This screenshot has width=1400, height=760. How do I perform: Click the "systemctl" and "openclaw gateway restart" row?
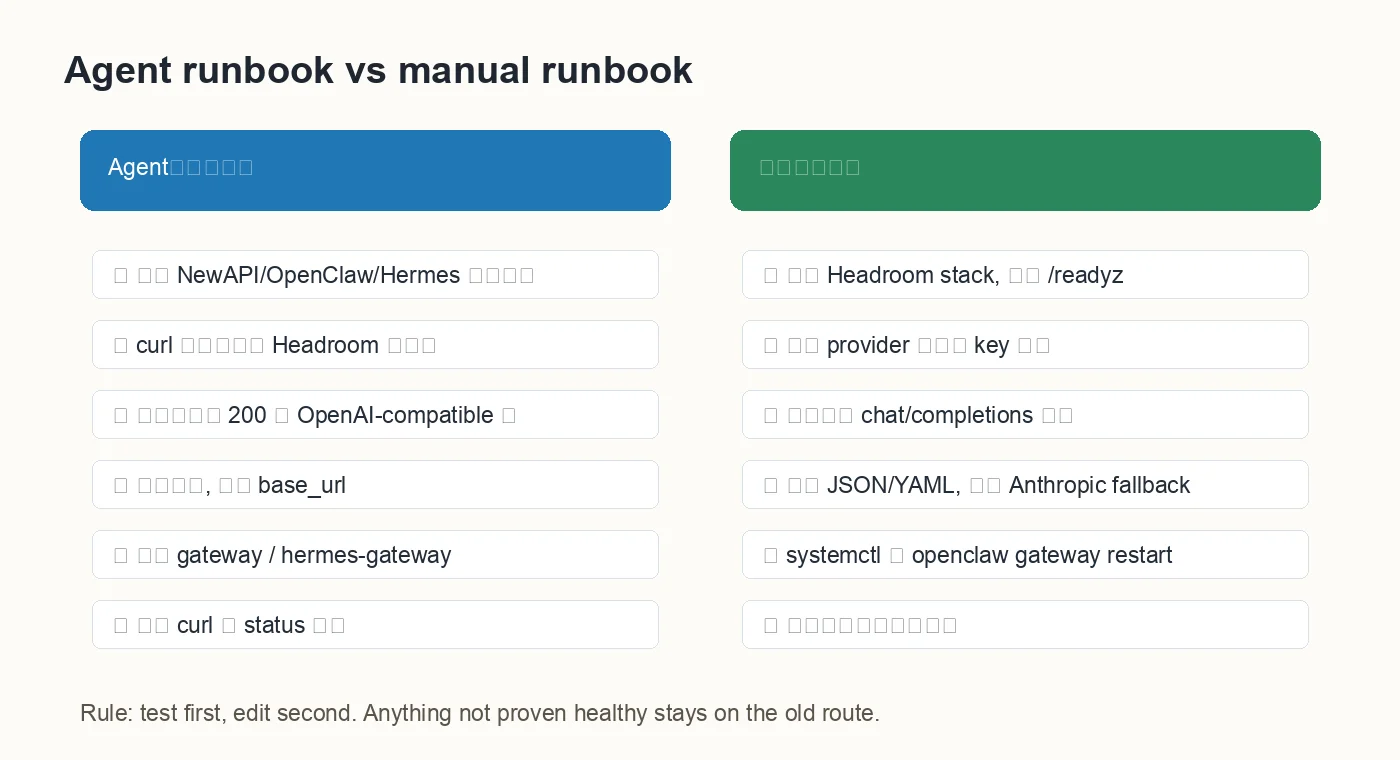coord(1025,554)
